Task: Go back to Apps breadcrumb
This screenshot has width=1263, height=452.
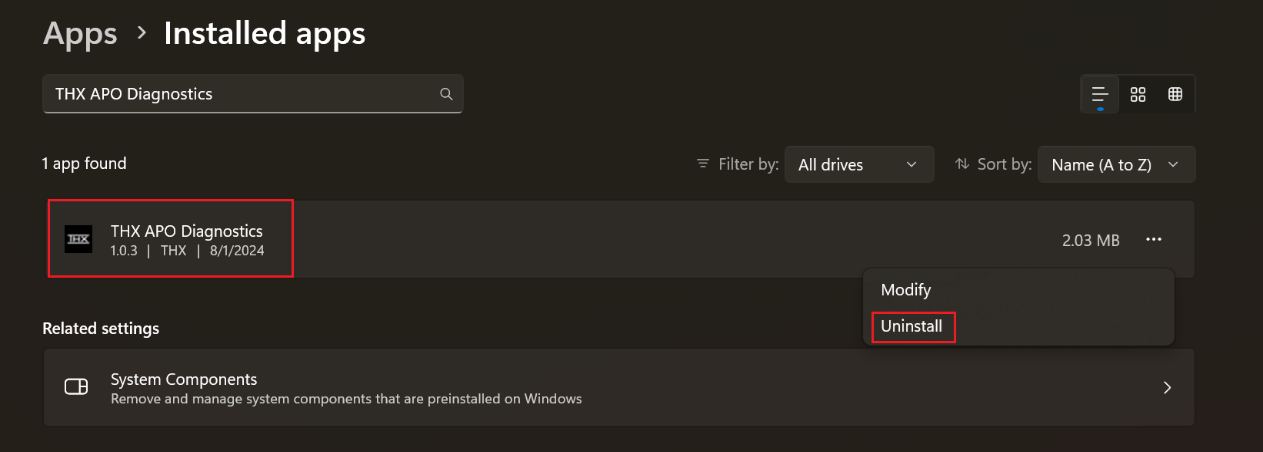Action: pyautogui.click(x=80, y=33)
